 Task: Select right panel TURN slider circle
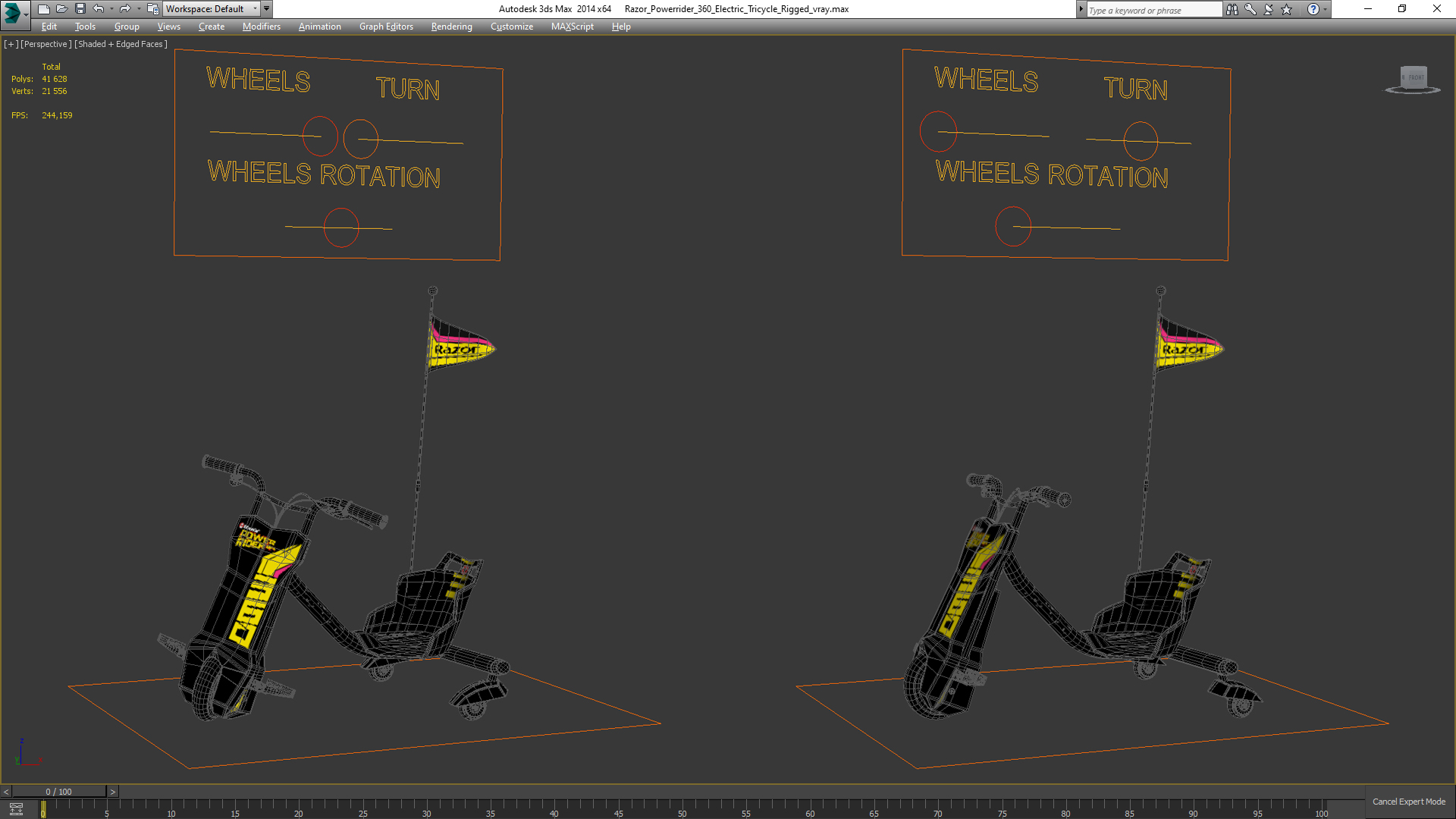pos(1141,141)
